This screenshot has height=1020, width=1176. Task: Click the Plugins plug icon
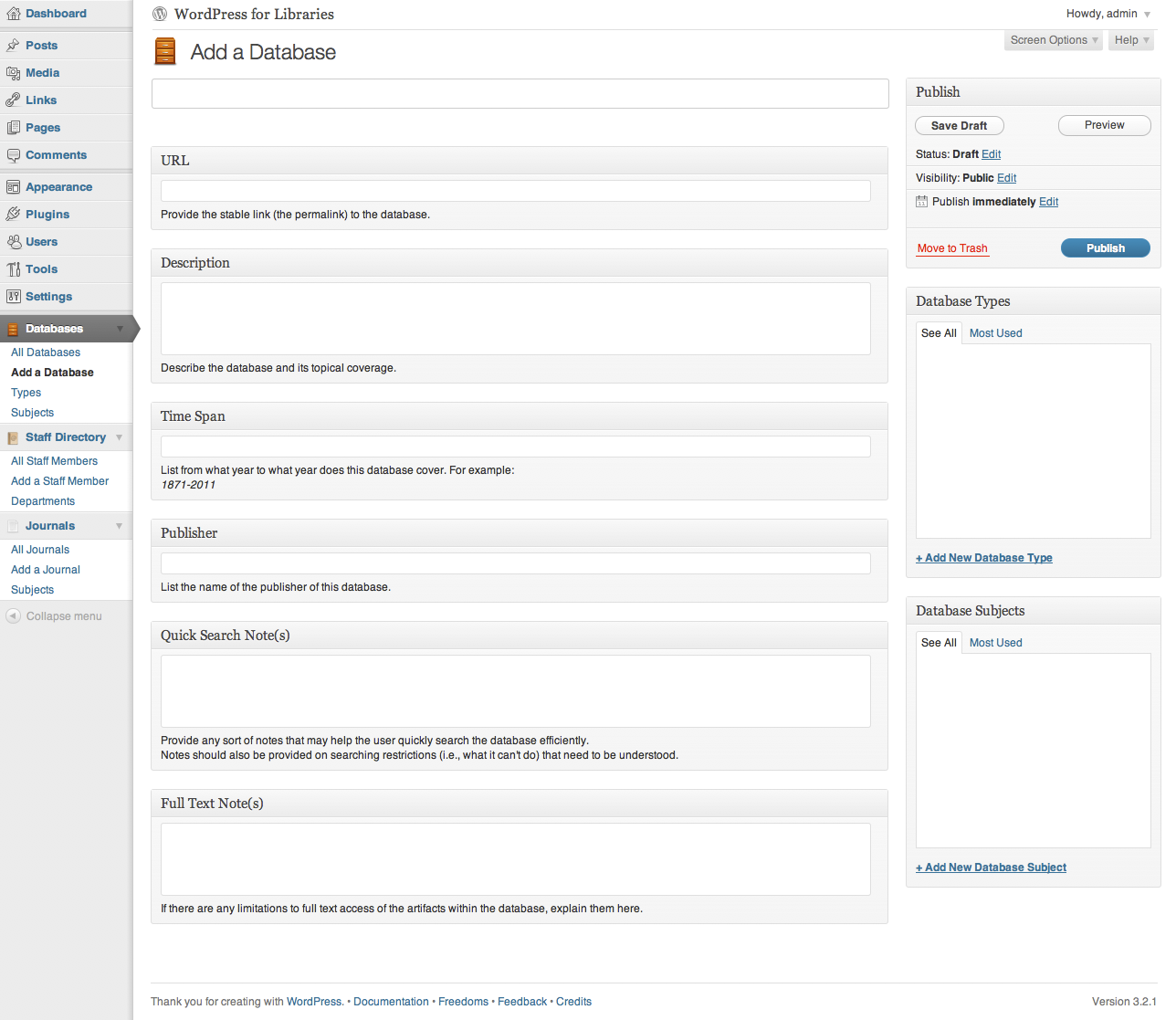[x=13, y=215]
